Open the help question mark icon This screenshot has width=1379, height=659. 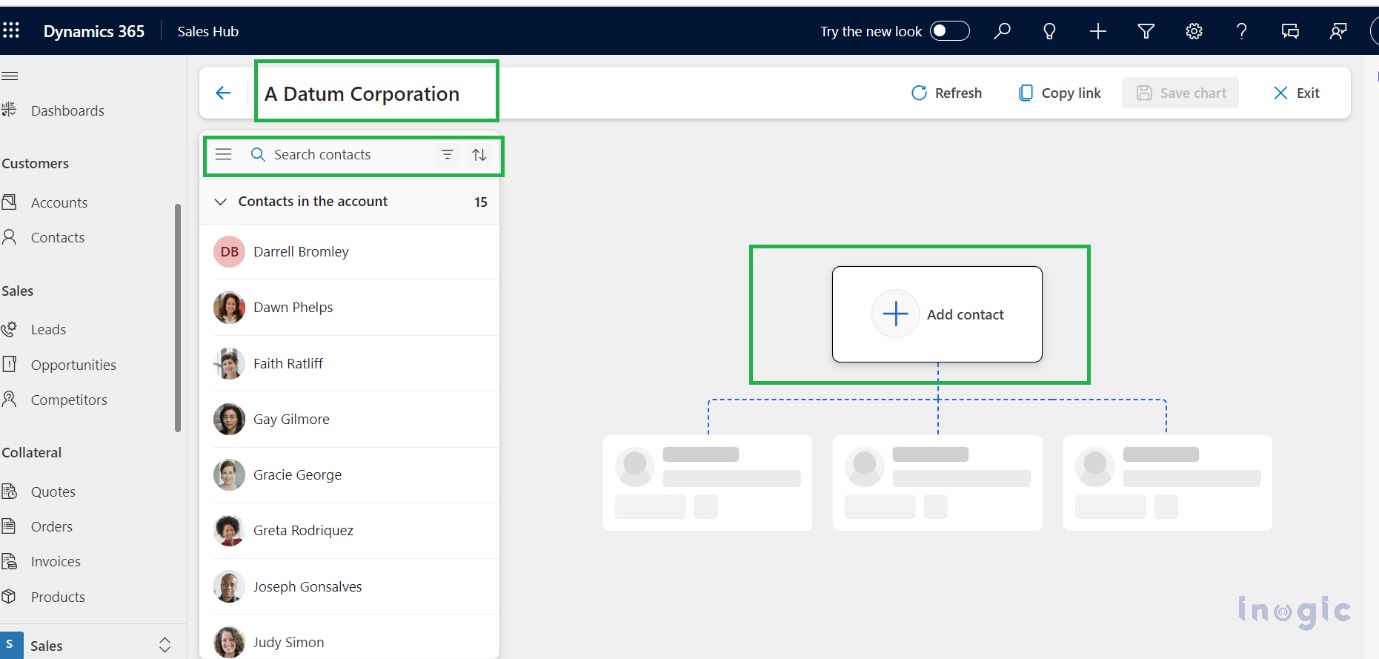1242,31
